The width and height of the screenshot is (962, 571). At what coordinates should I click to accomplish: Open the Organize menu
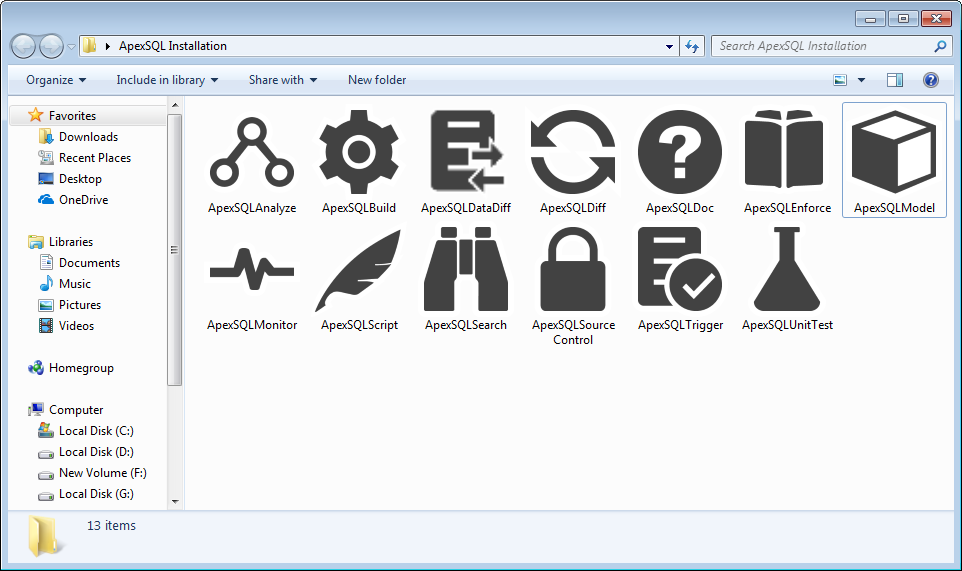pyautogui.click(x=56, y=80)
